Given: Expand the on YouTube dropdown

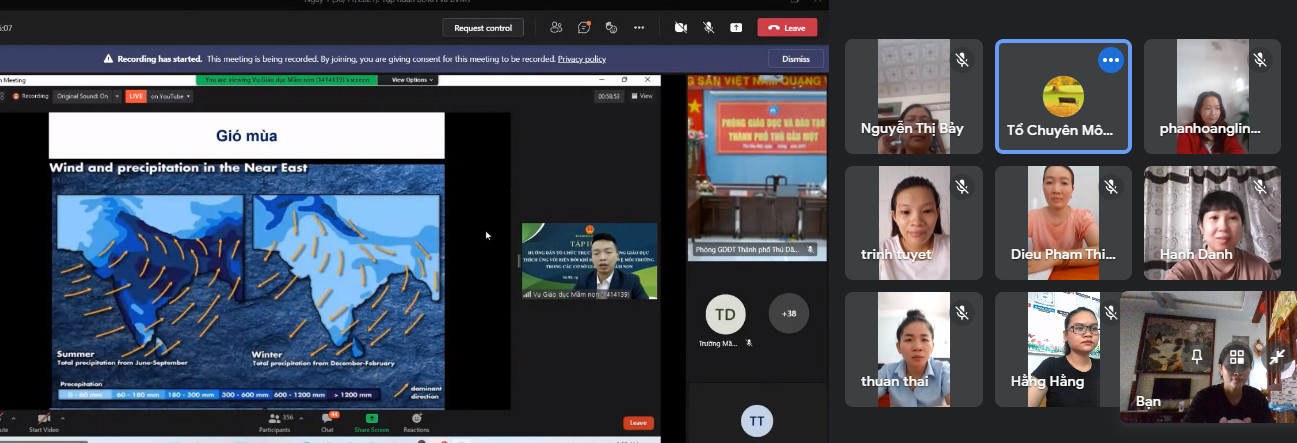Looking at the screenshot, I should tap(171, 96).
